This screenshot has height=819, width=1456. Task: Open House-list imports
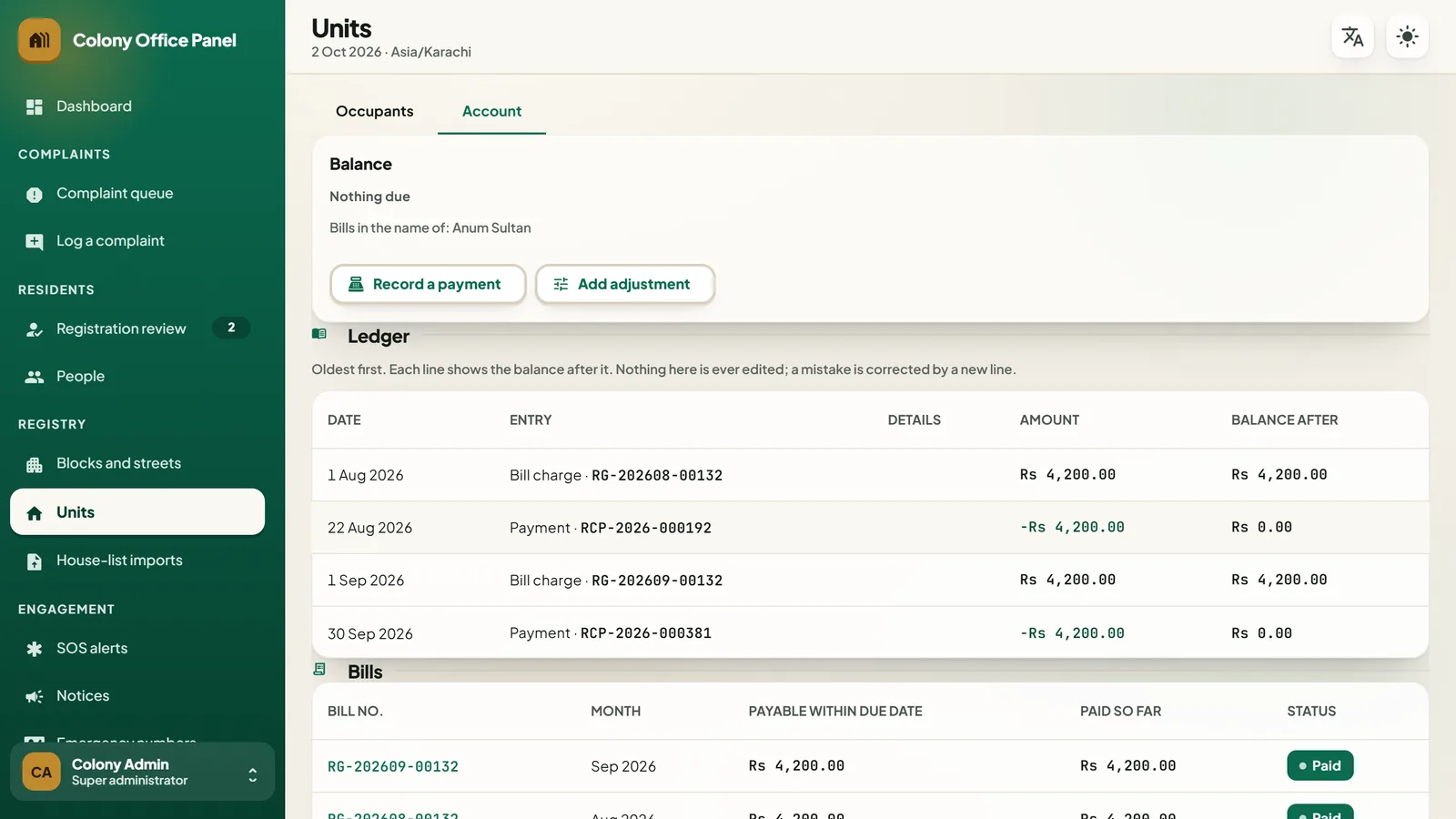click(137, 561)
